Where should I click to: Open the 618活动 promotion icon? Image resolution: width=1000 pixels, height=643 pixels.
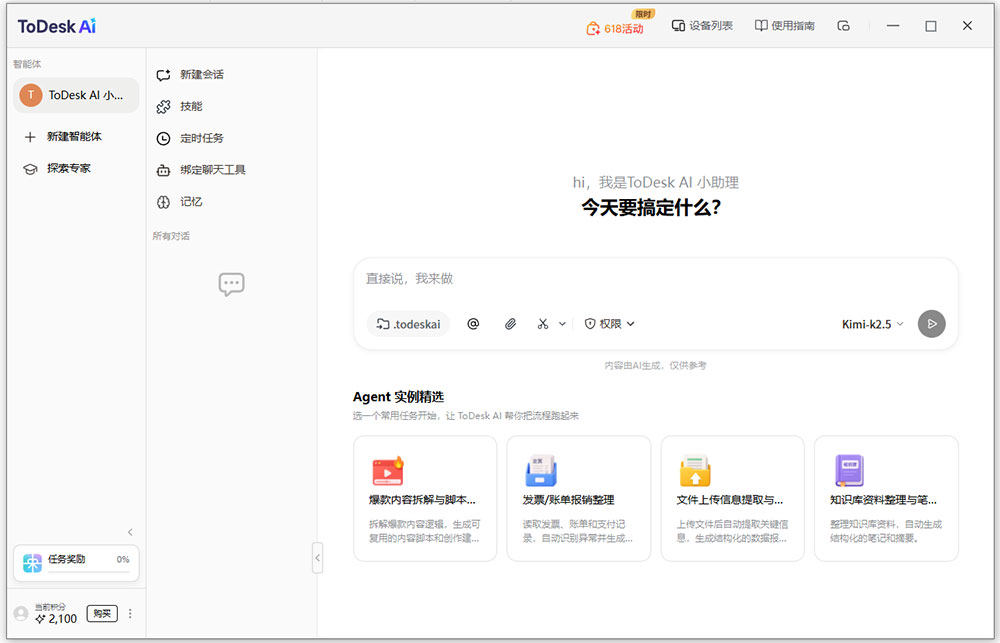pos(593,28)
